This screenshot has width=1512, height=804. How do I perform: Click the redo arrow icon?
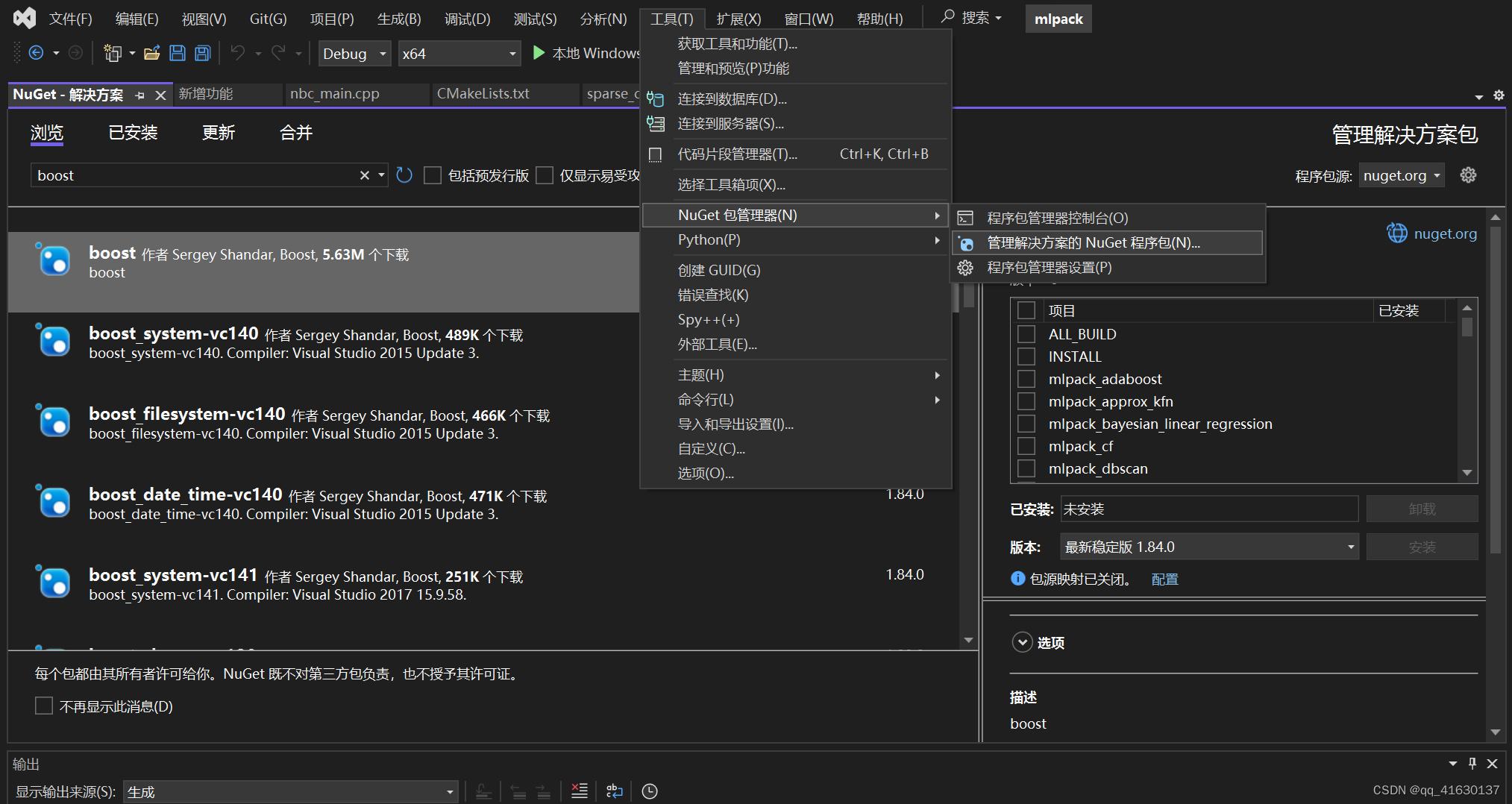[x=278, y=53]
